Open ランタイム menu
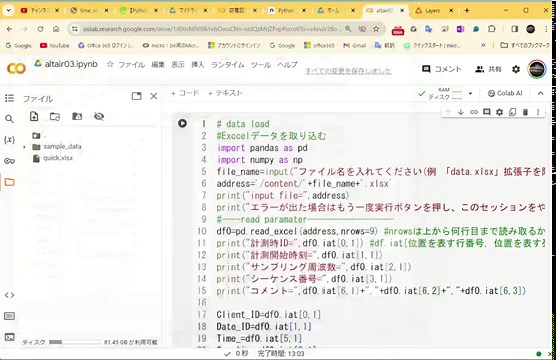556x360 pixels. click(x=227, y=65)
